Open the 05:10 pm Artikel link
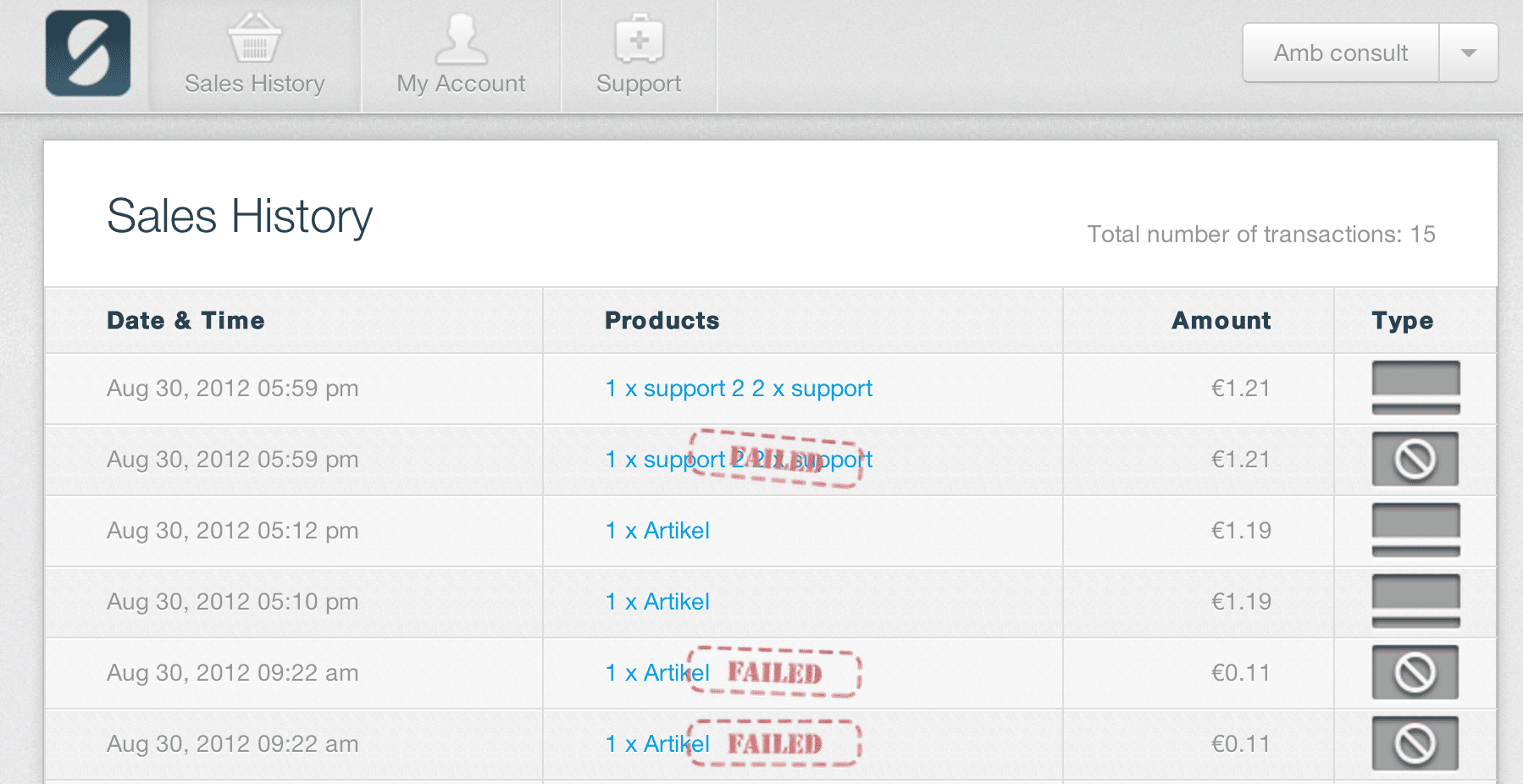The width and height of the screenshot is (1523, 784). (657, 602)
